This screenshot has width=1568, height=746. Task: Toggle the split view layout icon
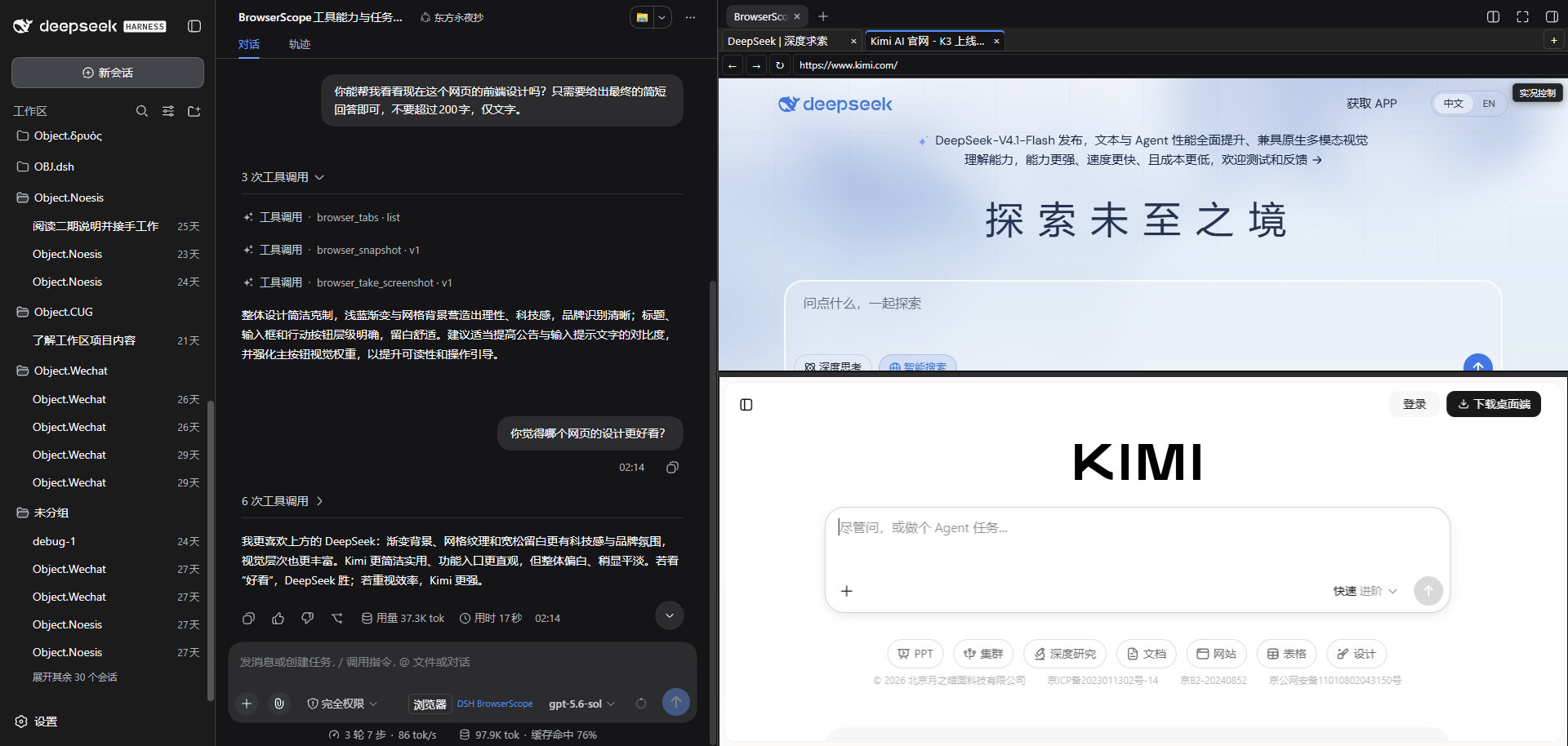(1493, 16)
